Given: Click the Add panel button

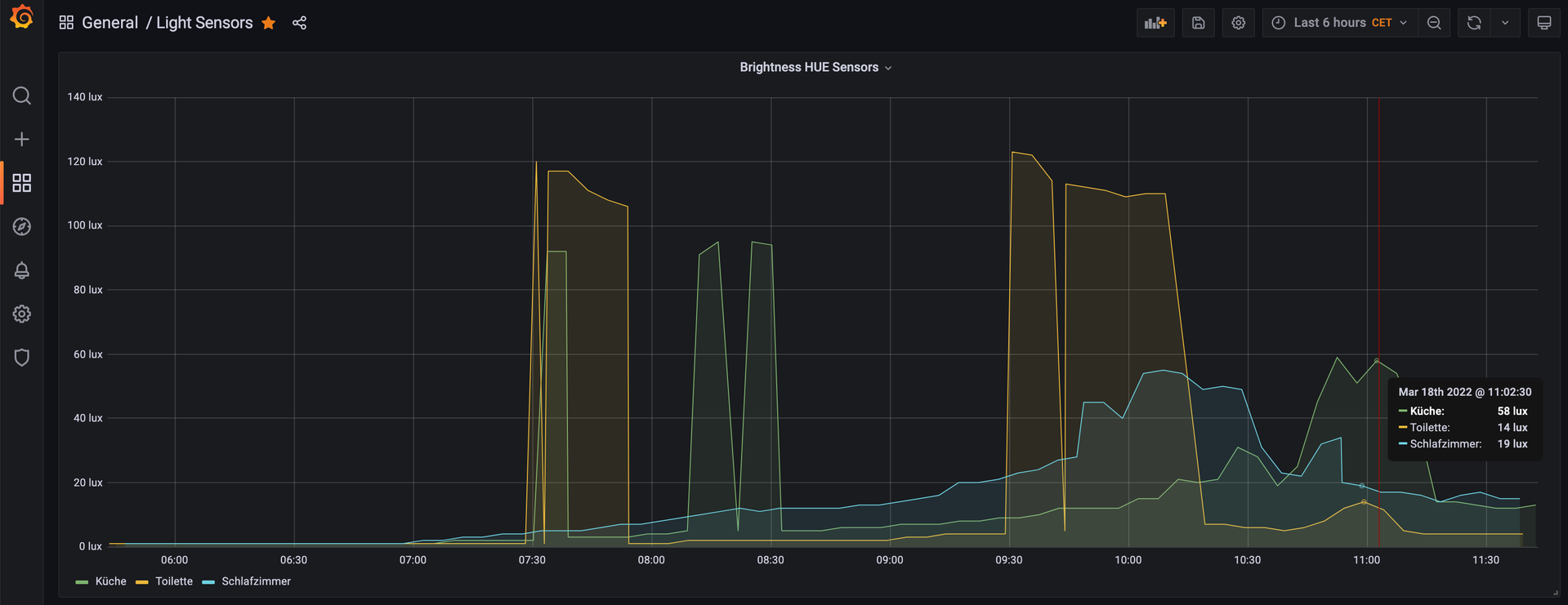Looking at the screenshot, I should (x=1155, y=23).
